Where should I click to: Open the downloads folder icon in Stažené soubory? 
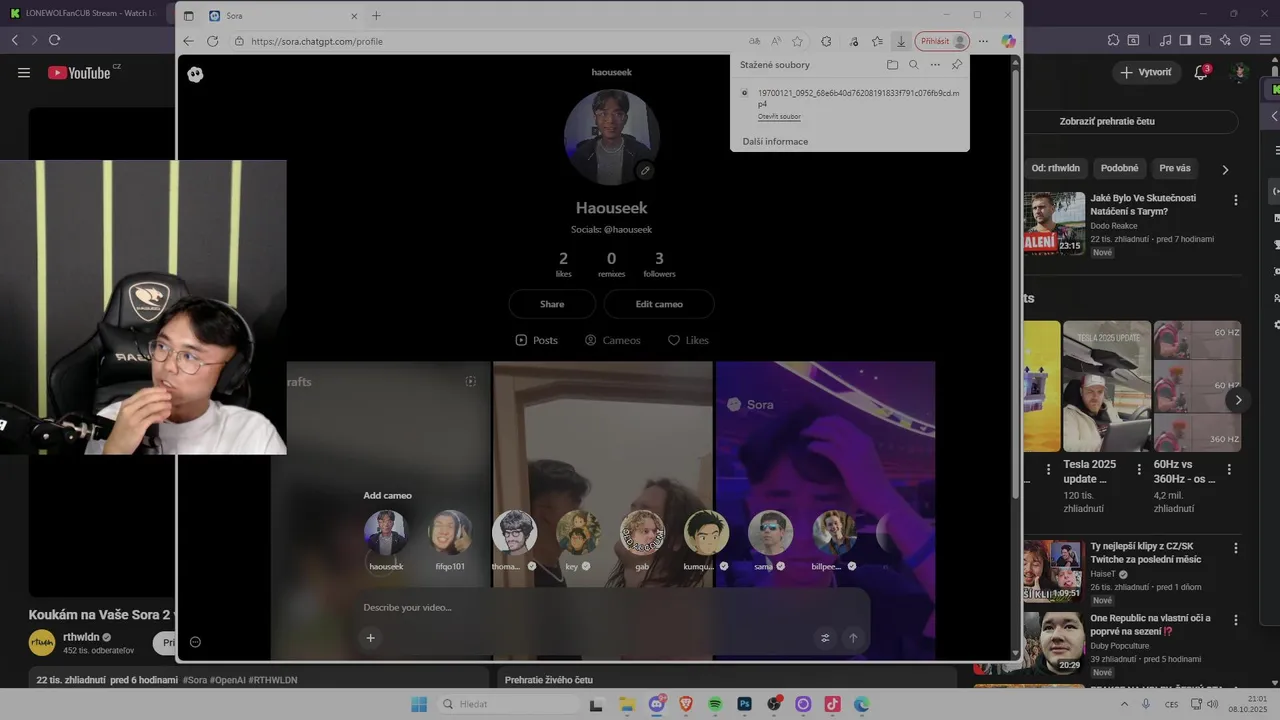coord(892,65)
